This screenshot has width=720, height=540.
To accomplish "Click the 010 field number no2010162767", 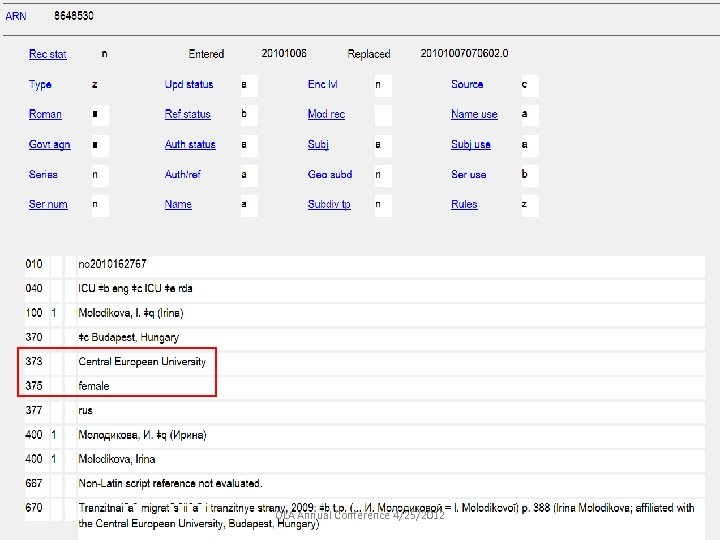I will (x=112, y=264).
